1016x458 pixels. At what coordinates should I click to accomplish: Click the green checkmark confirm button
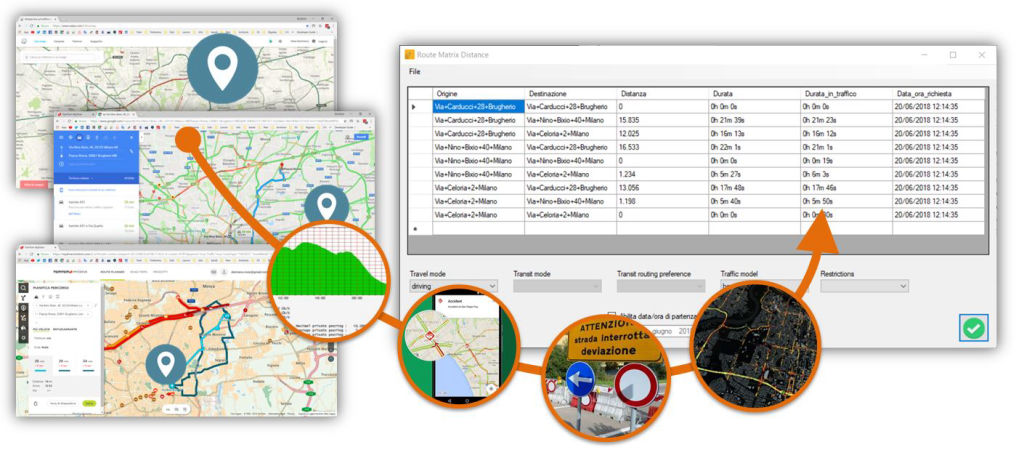pos(973,328)
